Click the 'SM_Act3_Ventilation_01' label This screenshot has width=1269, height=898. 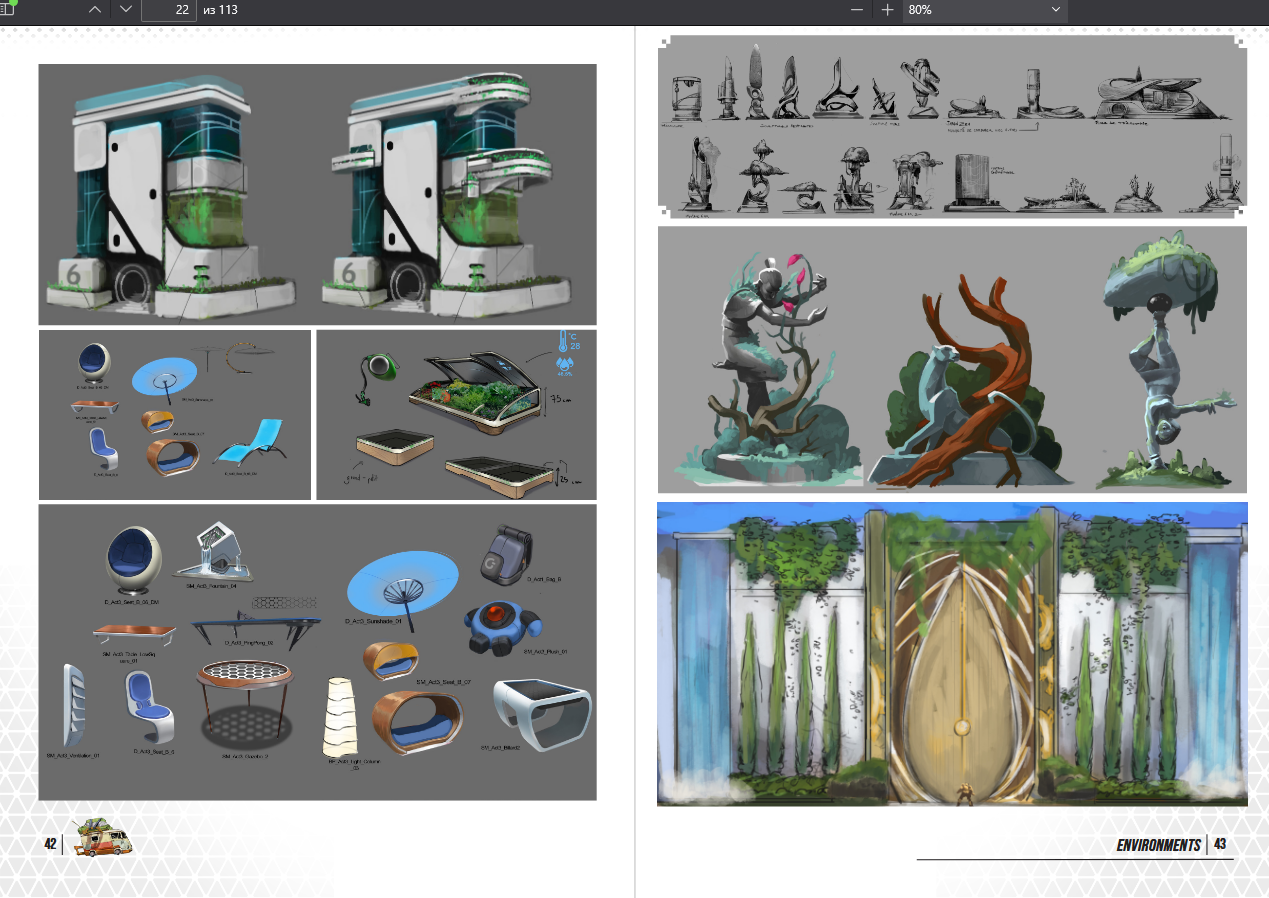[x=73, y=755]
